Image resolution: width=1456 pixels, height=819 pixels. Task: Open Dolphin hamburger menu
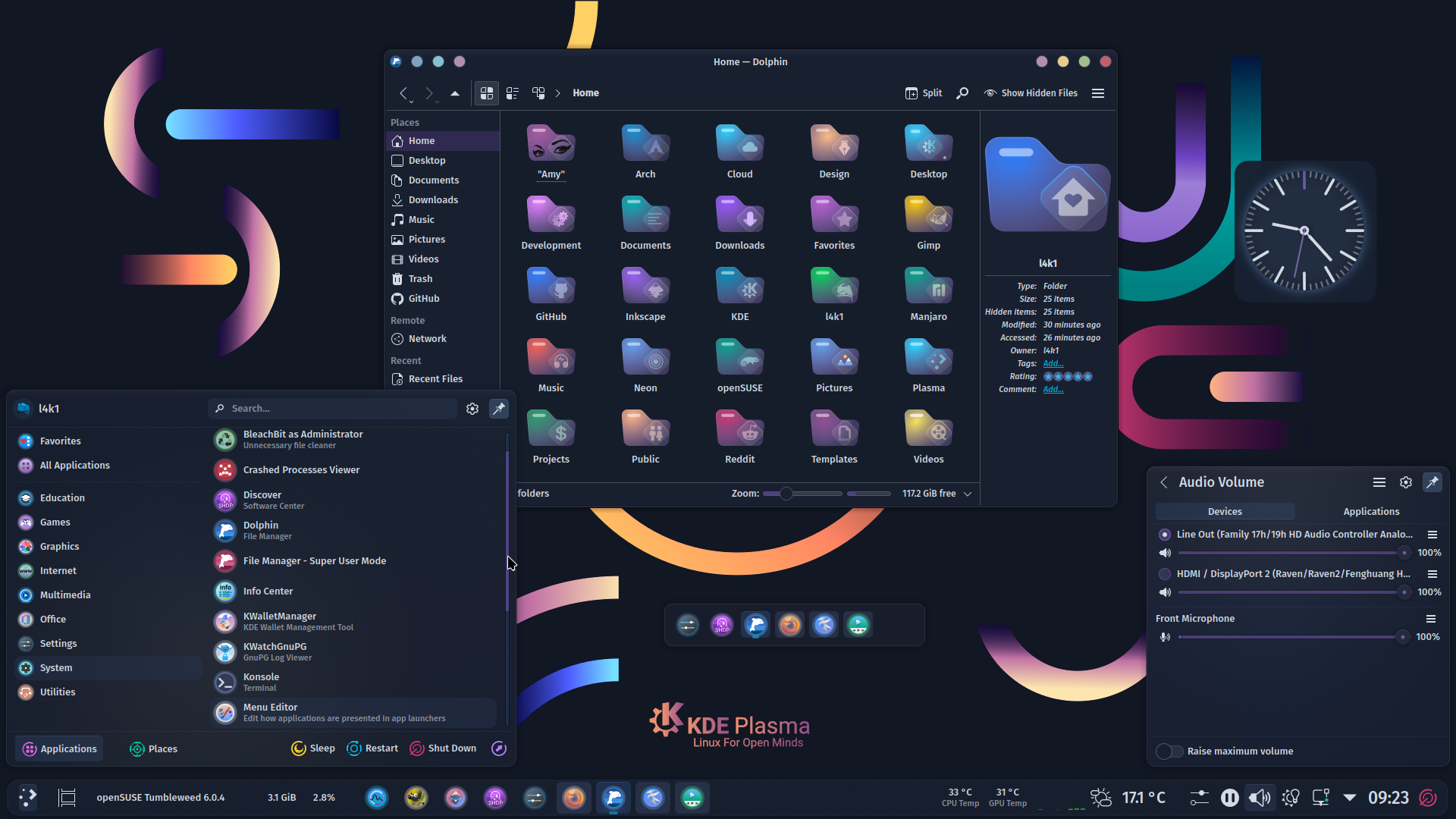[1098, 93]
